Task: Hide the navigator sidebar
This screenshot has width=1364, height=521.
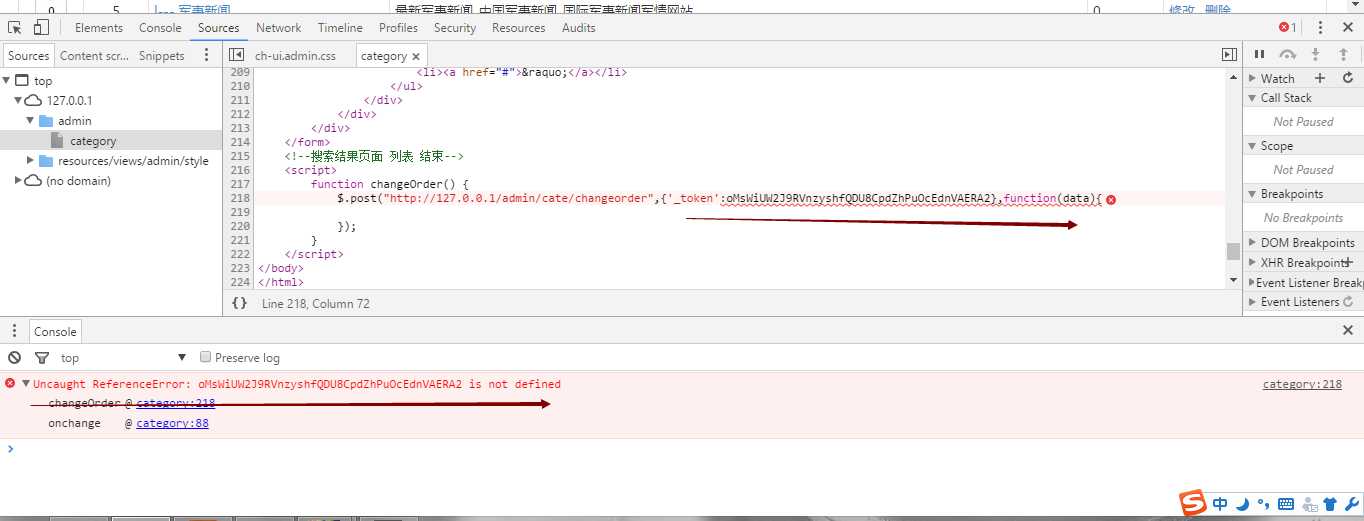Action: click(237, 55)
